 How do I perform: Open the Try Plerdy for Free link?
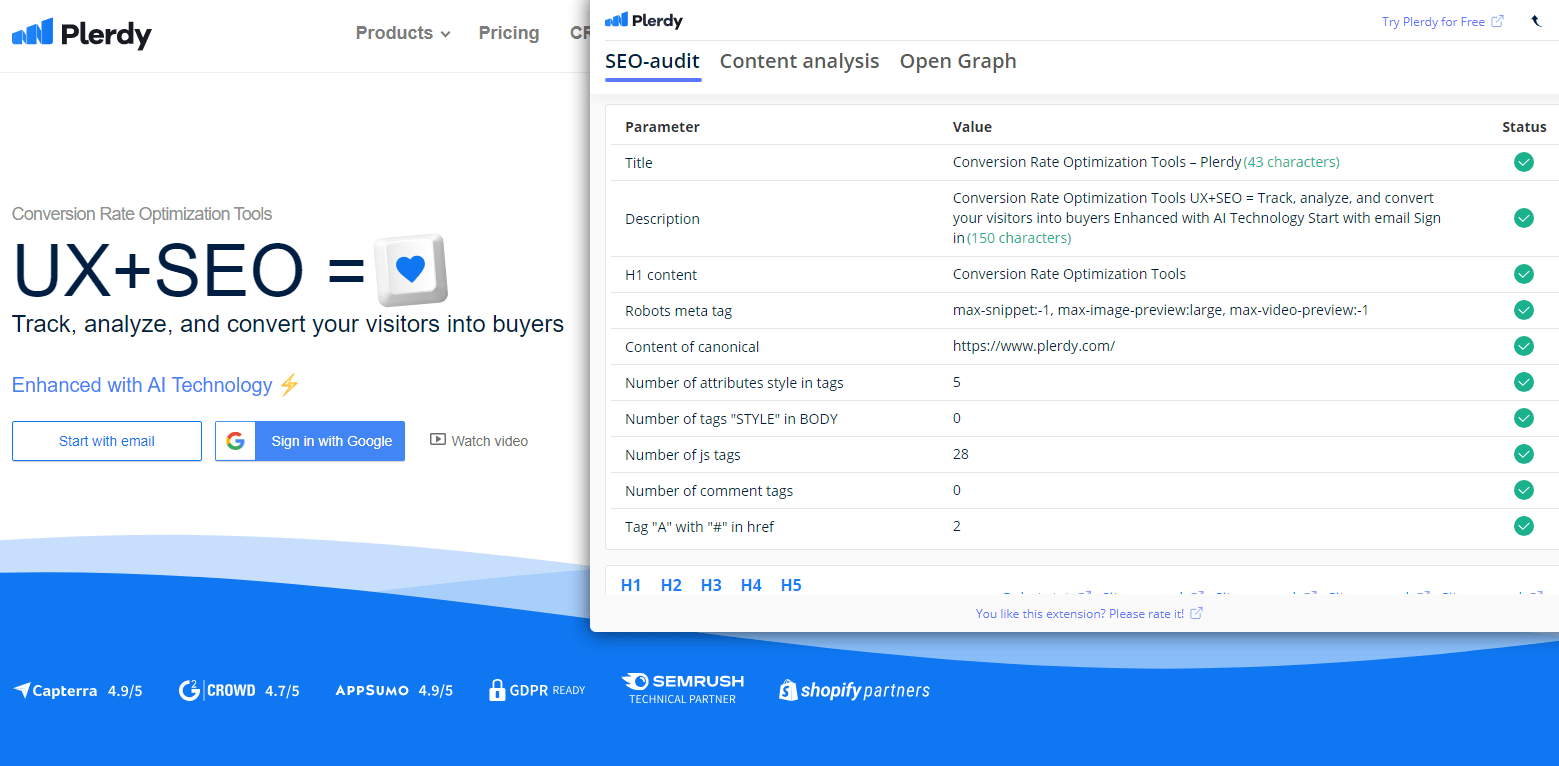click(x=1441, y=22)
